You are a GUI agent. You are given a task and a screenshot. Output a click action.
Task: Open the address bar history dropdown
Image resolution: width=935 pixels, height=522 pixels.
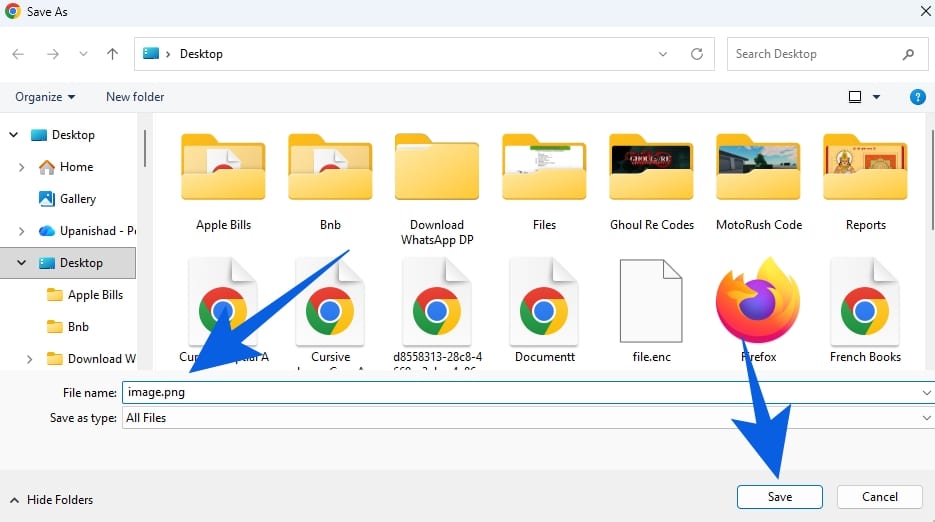pyautogui.click(x=662, y=54)
